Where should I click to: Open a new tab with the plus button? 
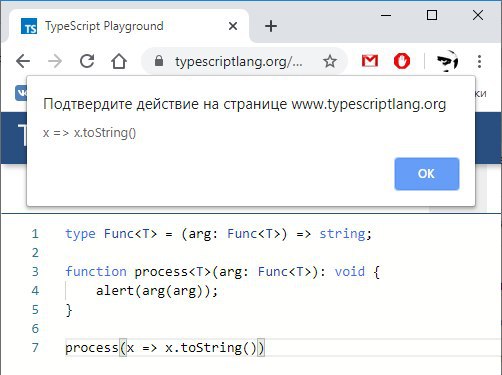point(271,26)
